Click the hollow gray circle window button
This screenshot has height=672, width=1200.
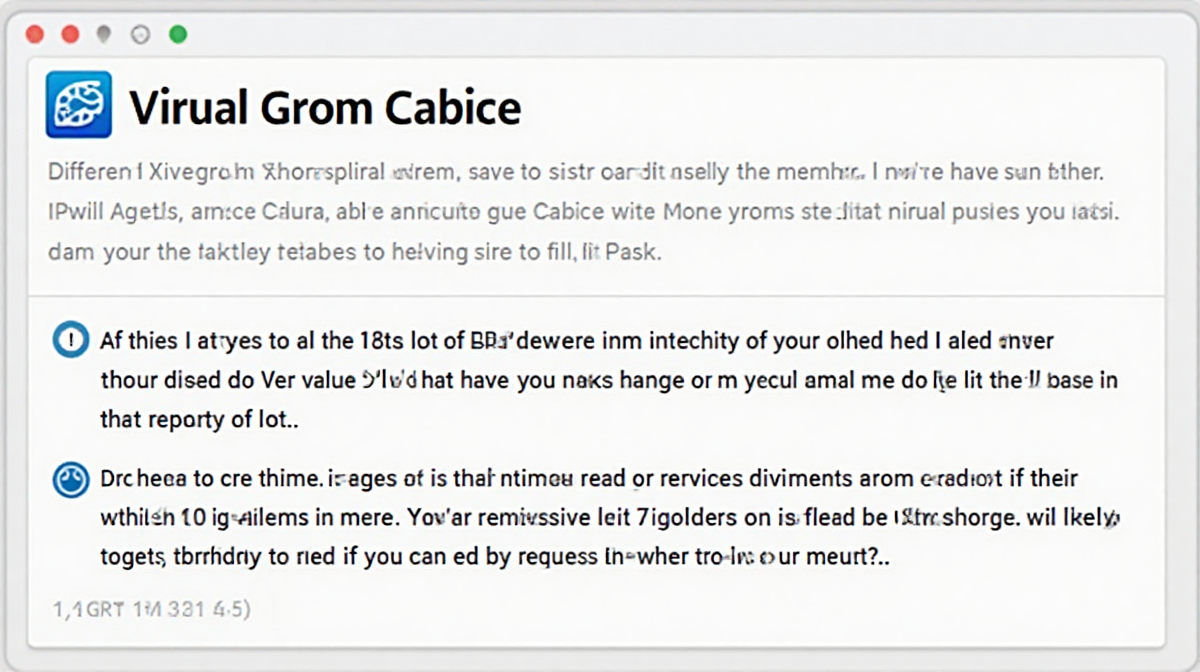[x=140, y=35]
